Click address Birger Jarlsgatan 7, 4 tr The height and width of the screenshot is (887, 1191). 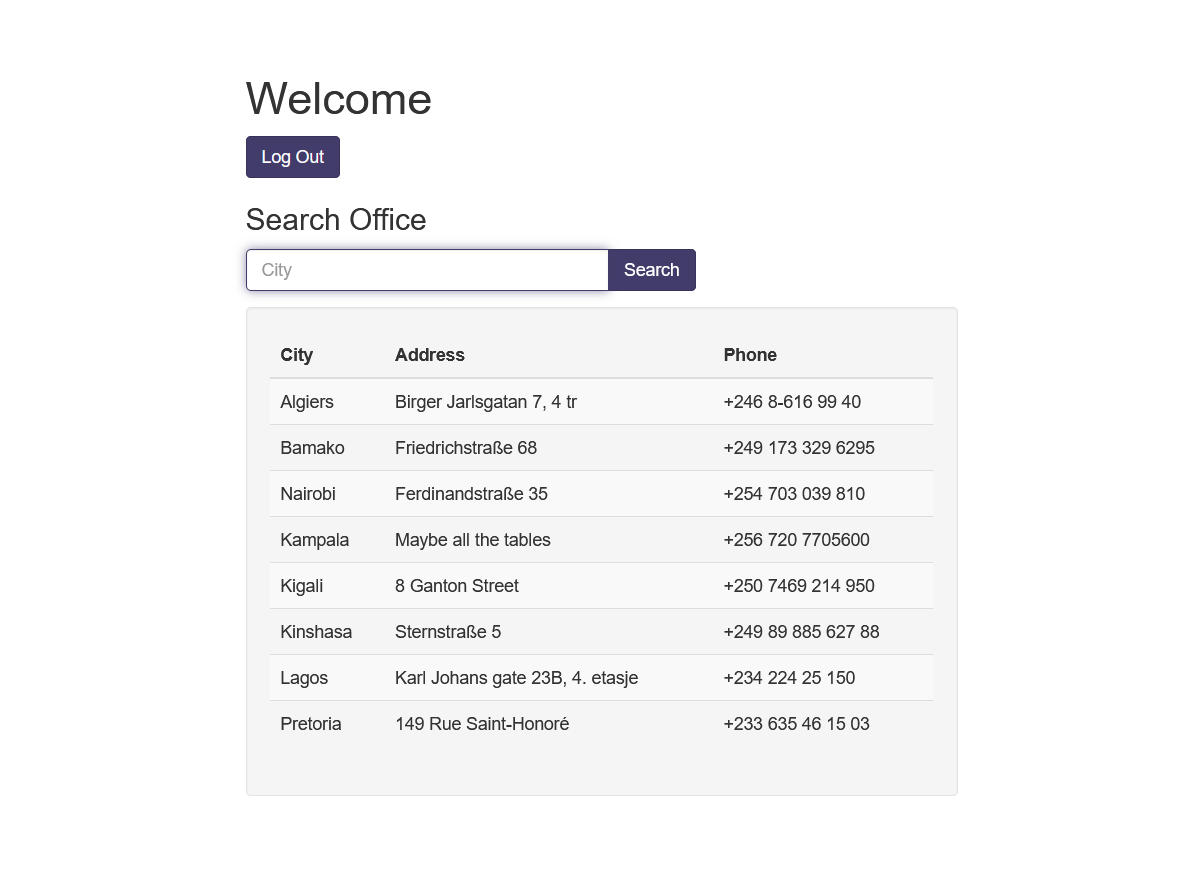(486, 402)
